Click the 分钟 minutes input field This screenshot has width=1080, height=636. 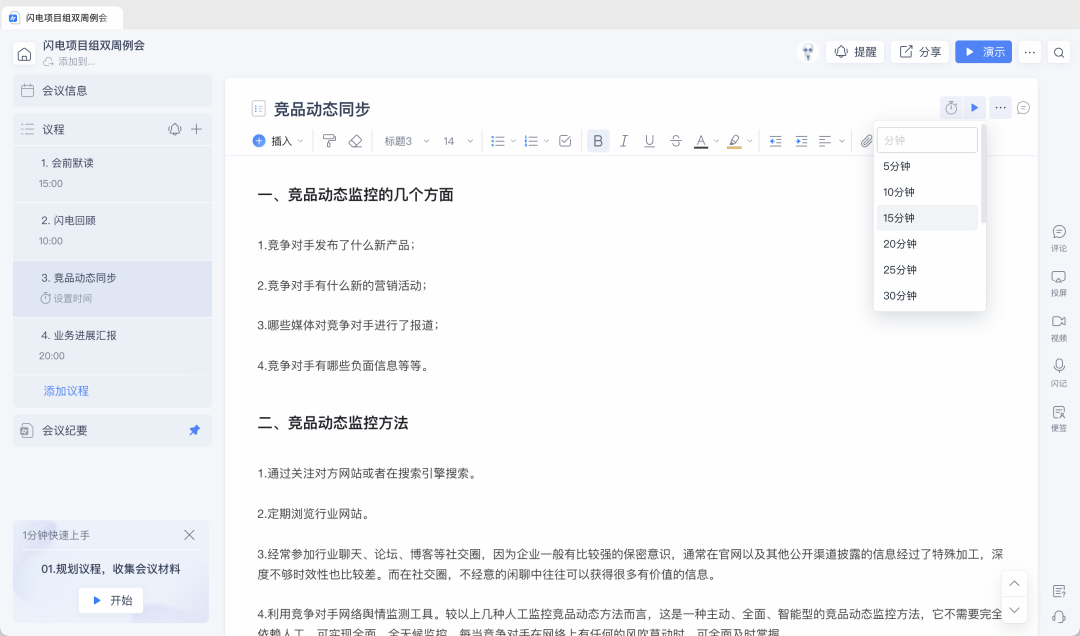pyautogui.click(x=926, y=140)
